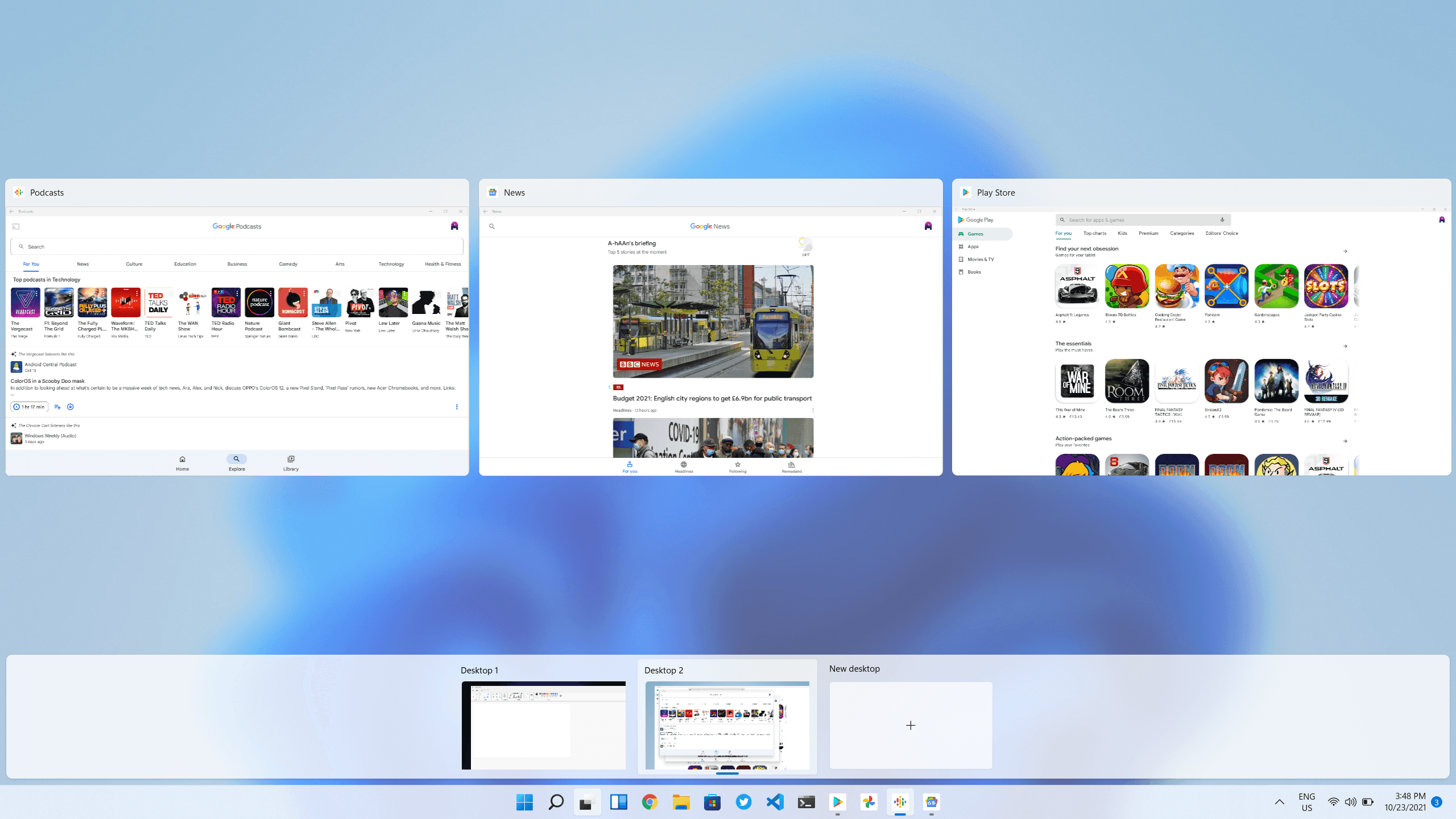
Task: Open the clock and date flyout
Action: click(x=1405, y=802)
